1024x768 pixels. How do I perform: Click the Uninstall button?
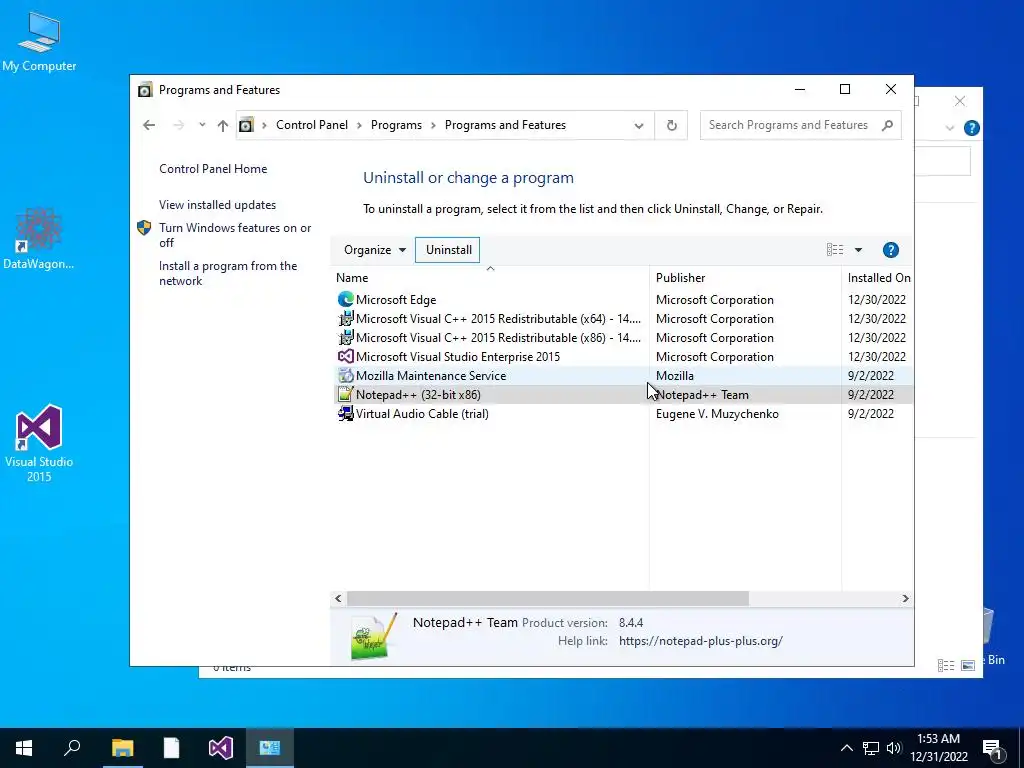tap(449, 250)
